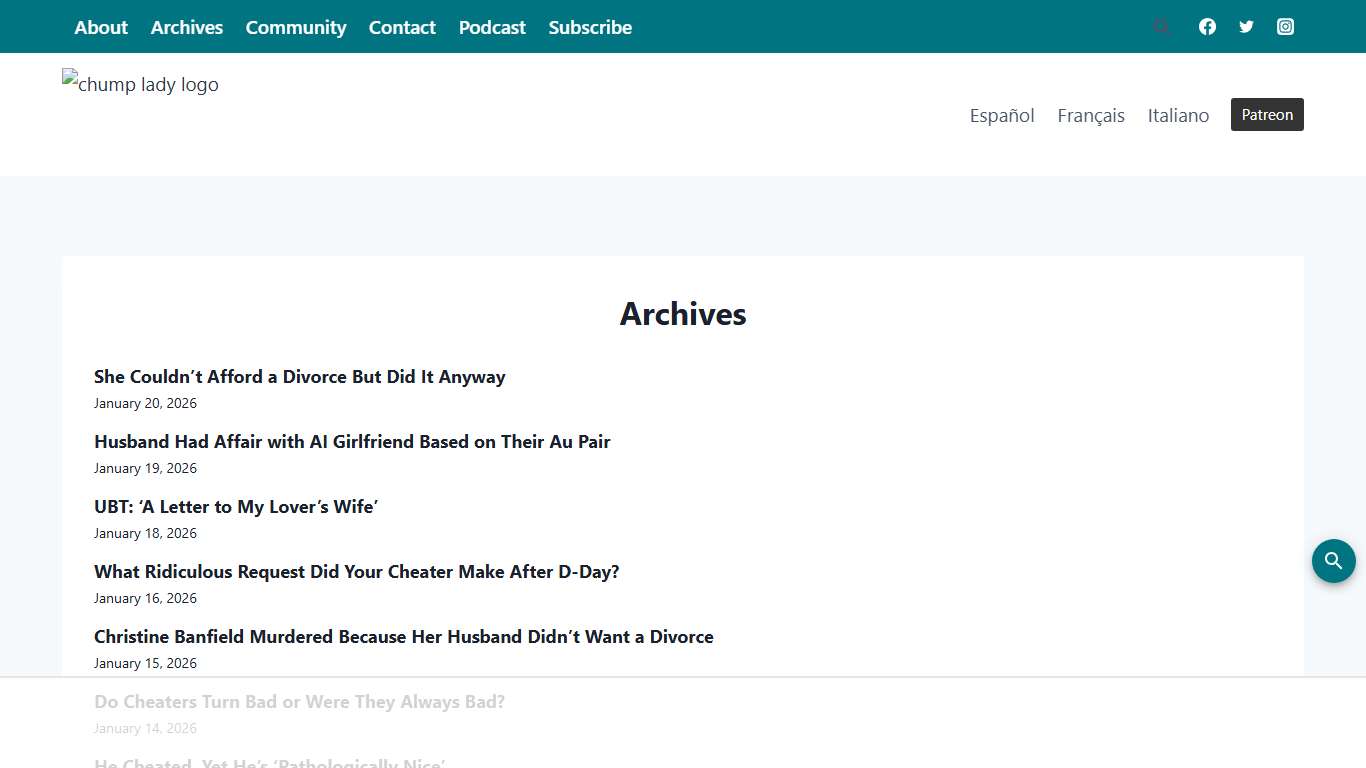Click the floating search button on the right edge

coord(1333,561)
